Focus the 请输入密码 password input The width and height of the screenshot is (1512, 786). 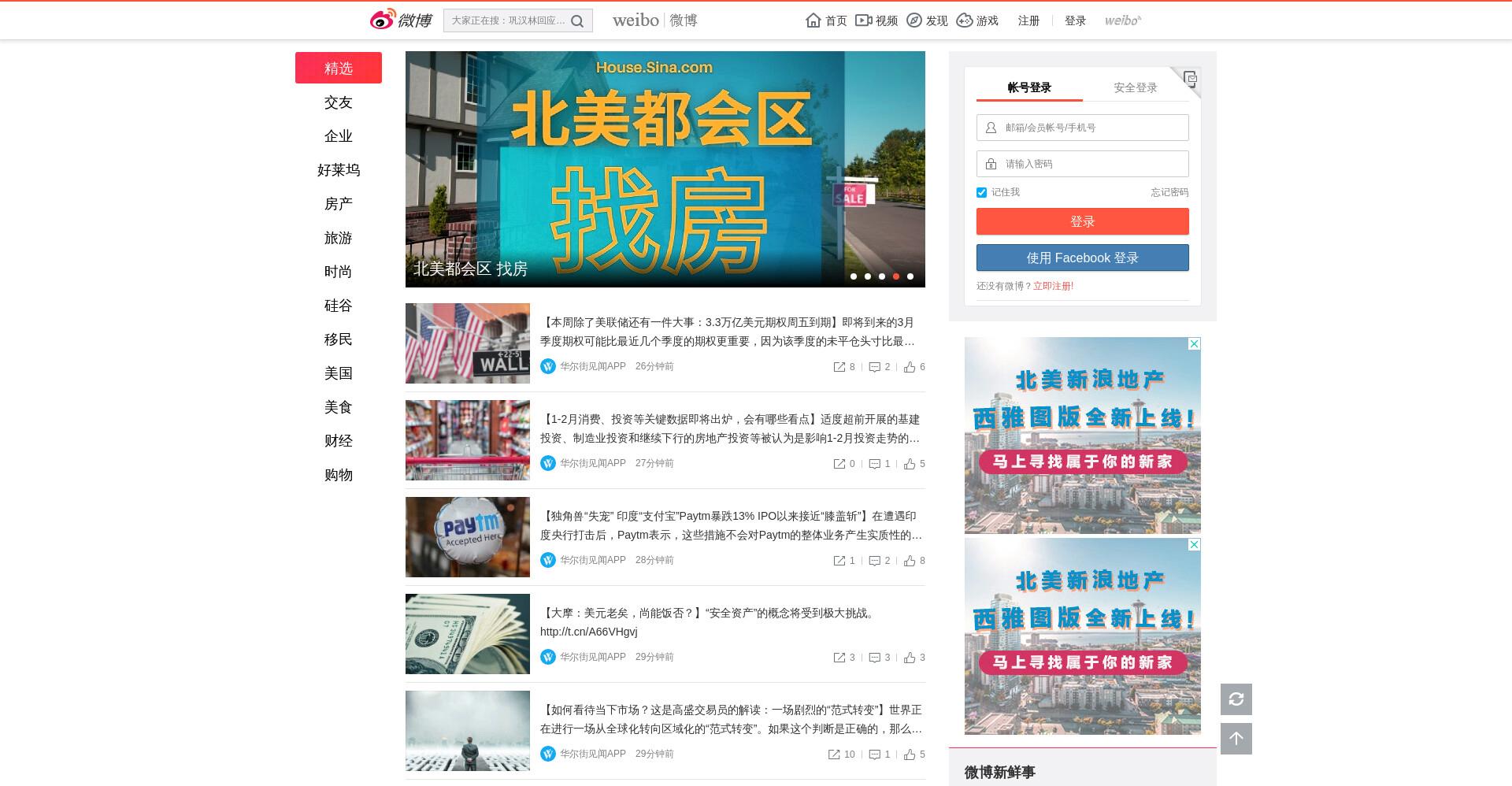(x=1082, y=164)
